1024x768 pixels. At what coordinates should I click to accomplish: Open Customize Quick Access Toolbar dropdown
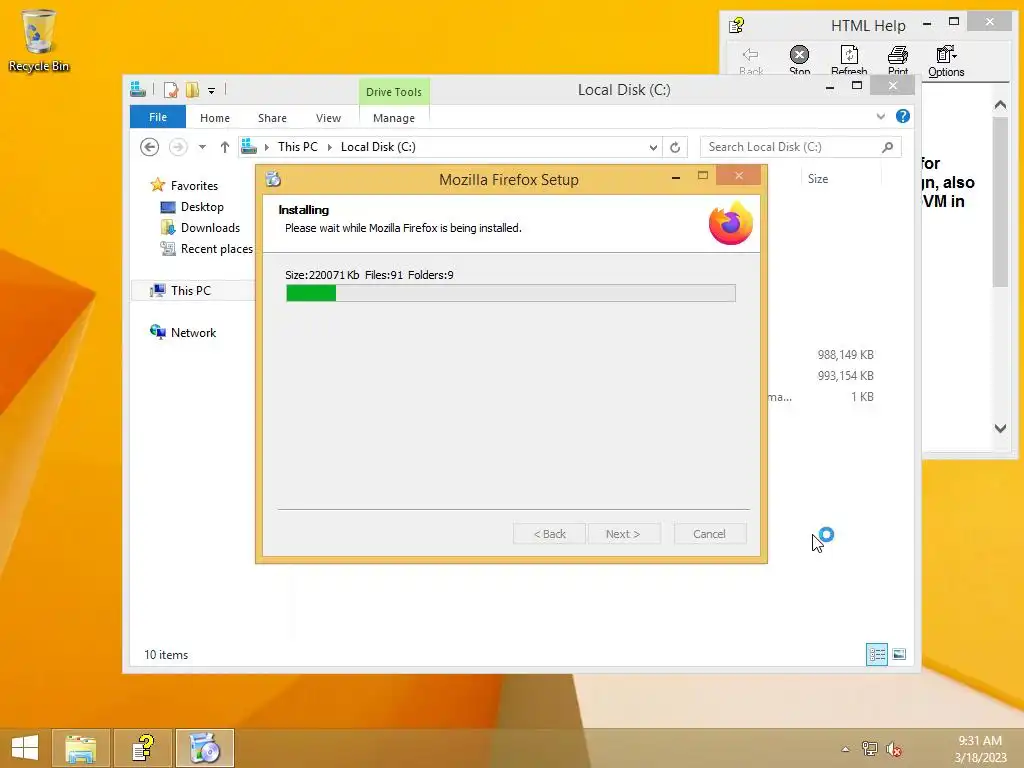tap(212, 91)
